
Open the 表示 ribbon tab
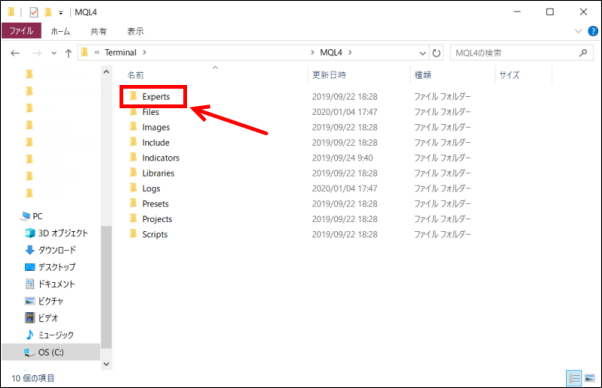coord(135,31)
